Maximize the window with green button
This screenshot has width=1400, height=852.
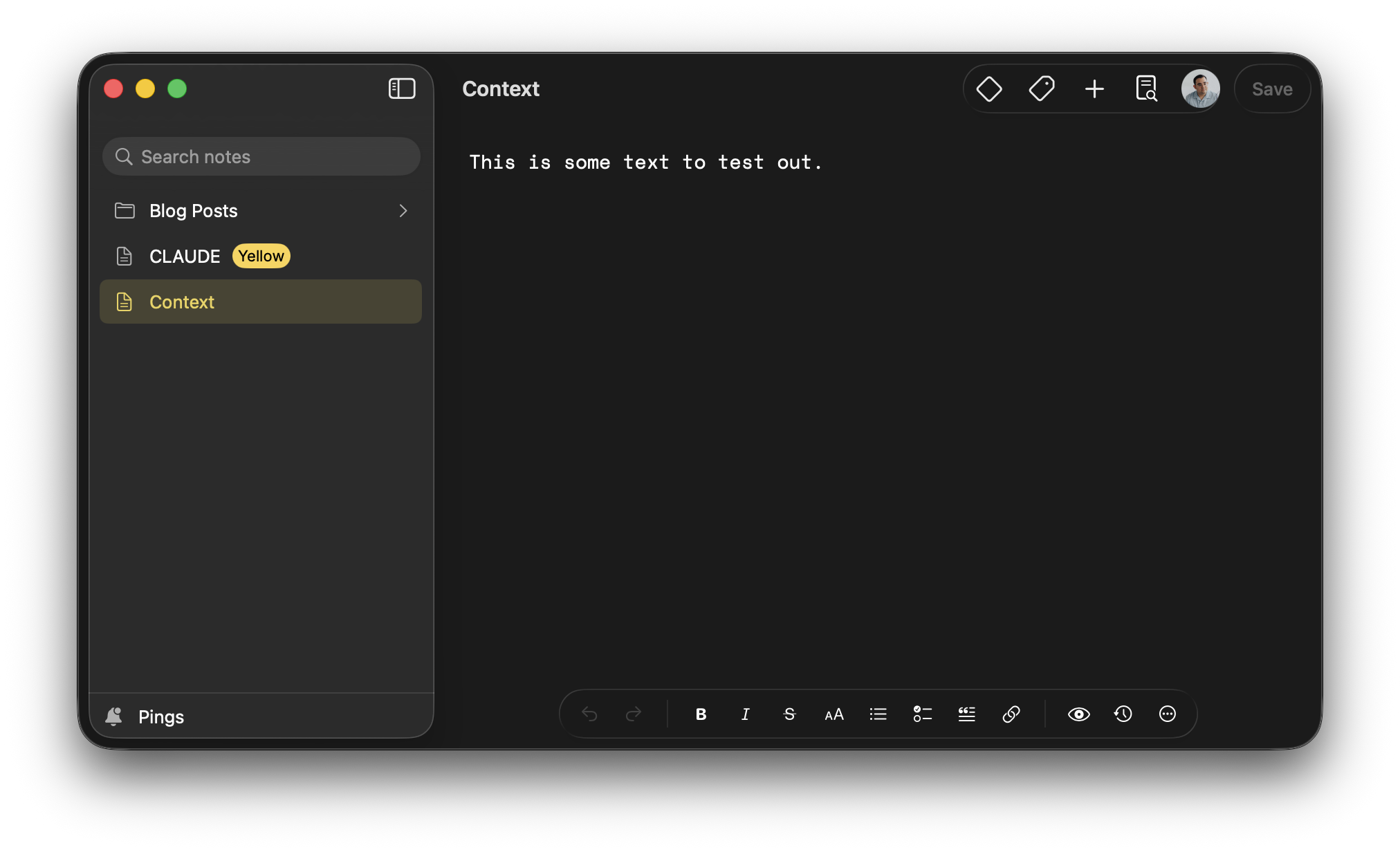point(177,89)
